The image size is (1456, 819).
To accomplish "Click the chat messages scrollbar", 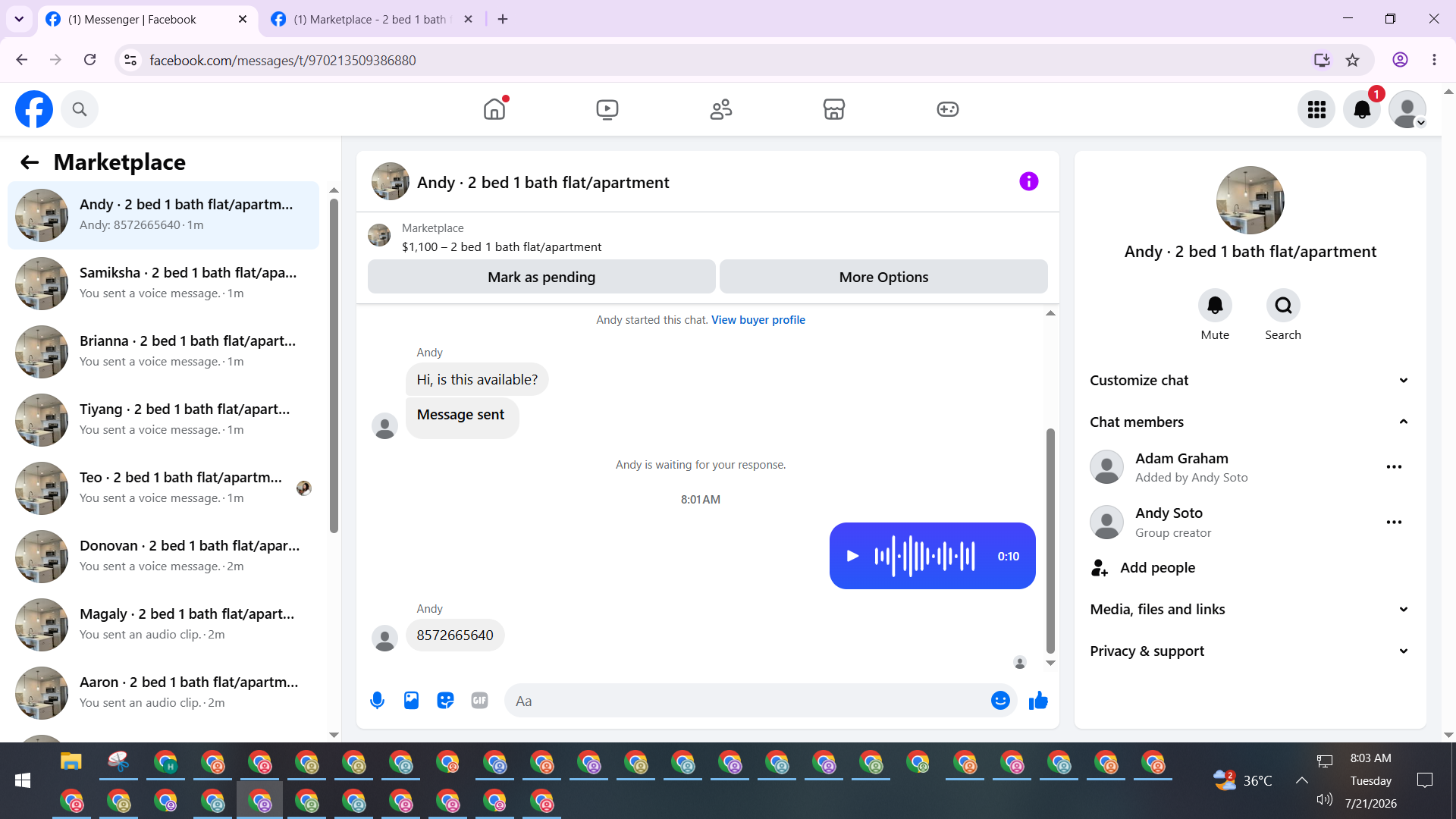I will [1050, 541].
